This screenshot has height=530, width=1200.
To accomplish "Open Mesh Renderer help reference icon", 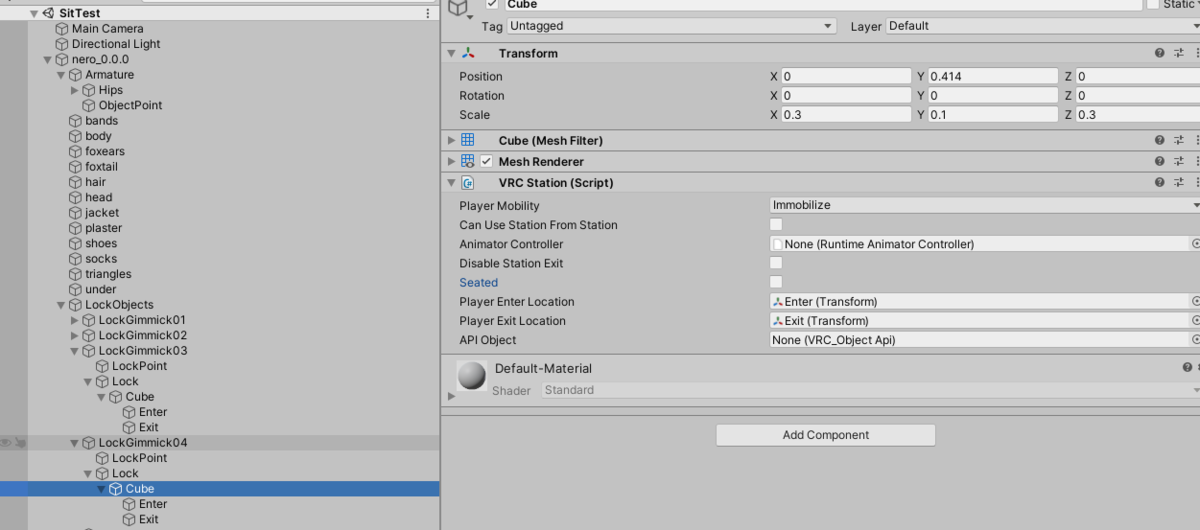I will [1159, 162].
